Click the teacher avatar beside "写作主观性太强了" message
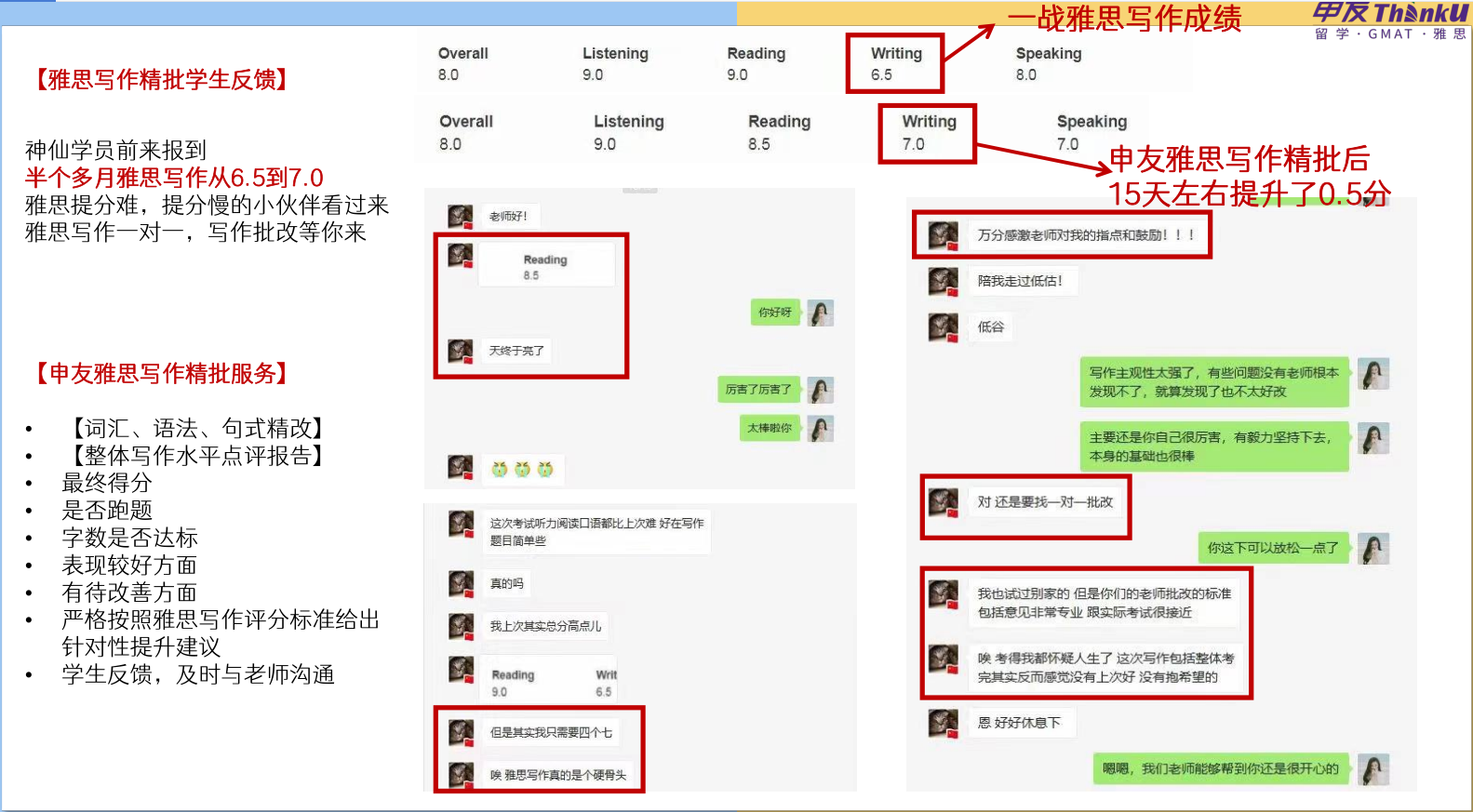Image resolution: width=1473 pixels, height=812 pixels. pos(1373,373)
